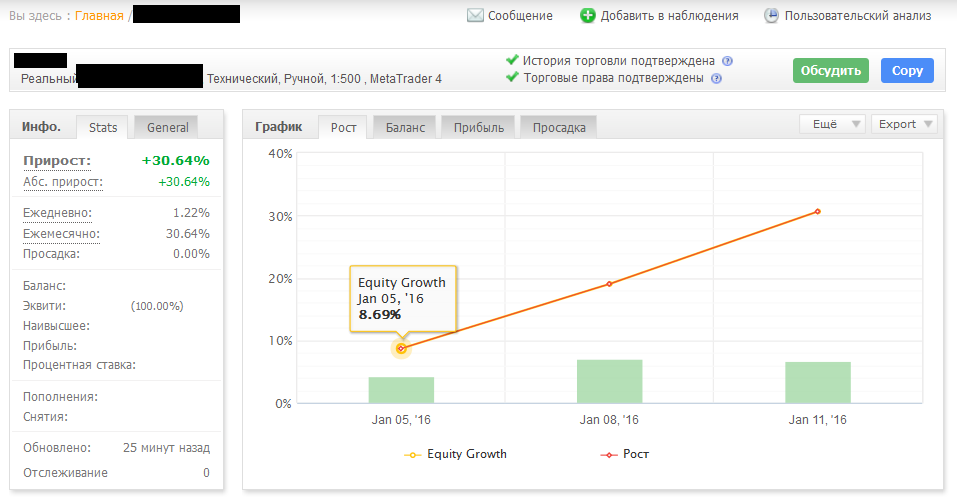Switch to the Баланс chart tab

[x=405, y=127]
